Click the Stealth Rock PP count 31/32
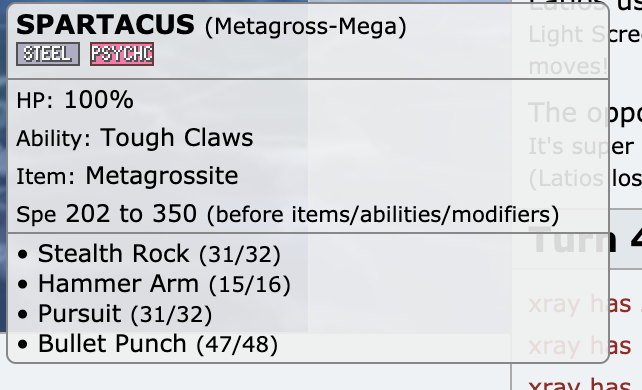This screenshot has width=642, height=390. point(240,255)
